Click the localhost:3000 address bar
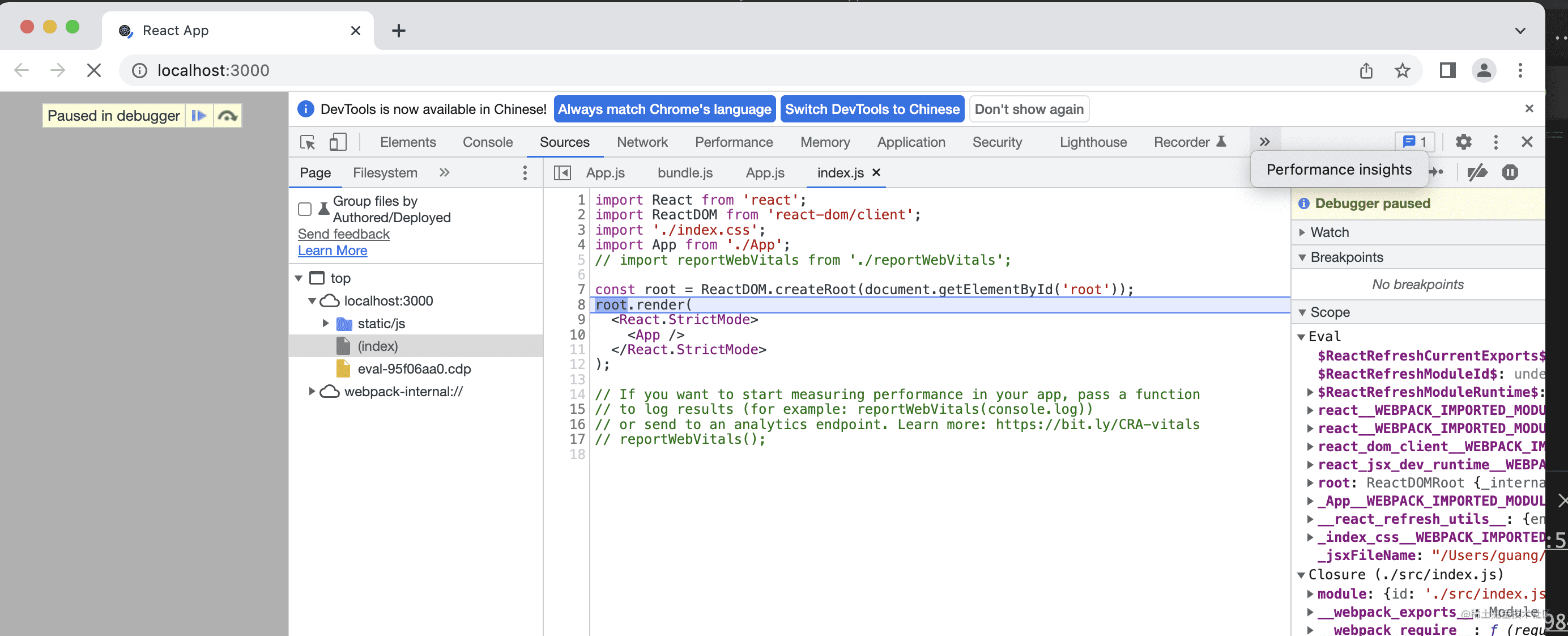The width and height of the screenshot is (1568, 636). click(x=213, y=71)
